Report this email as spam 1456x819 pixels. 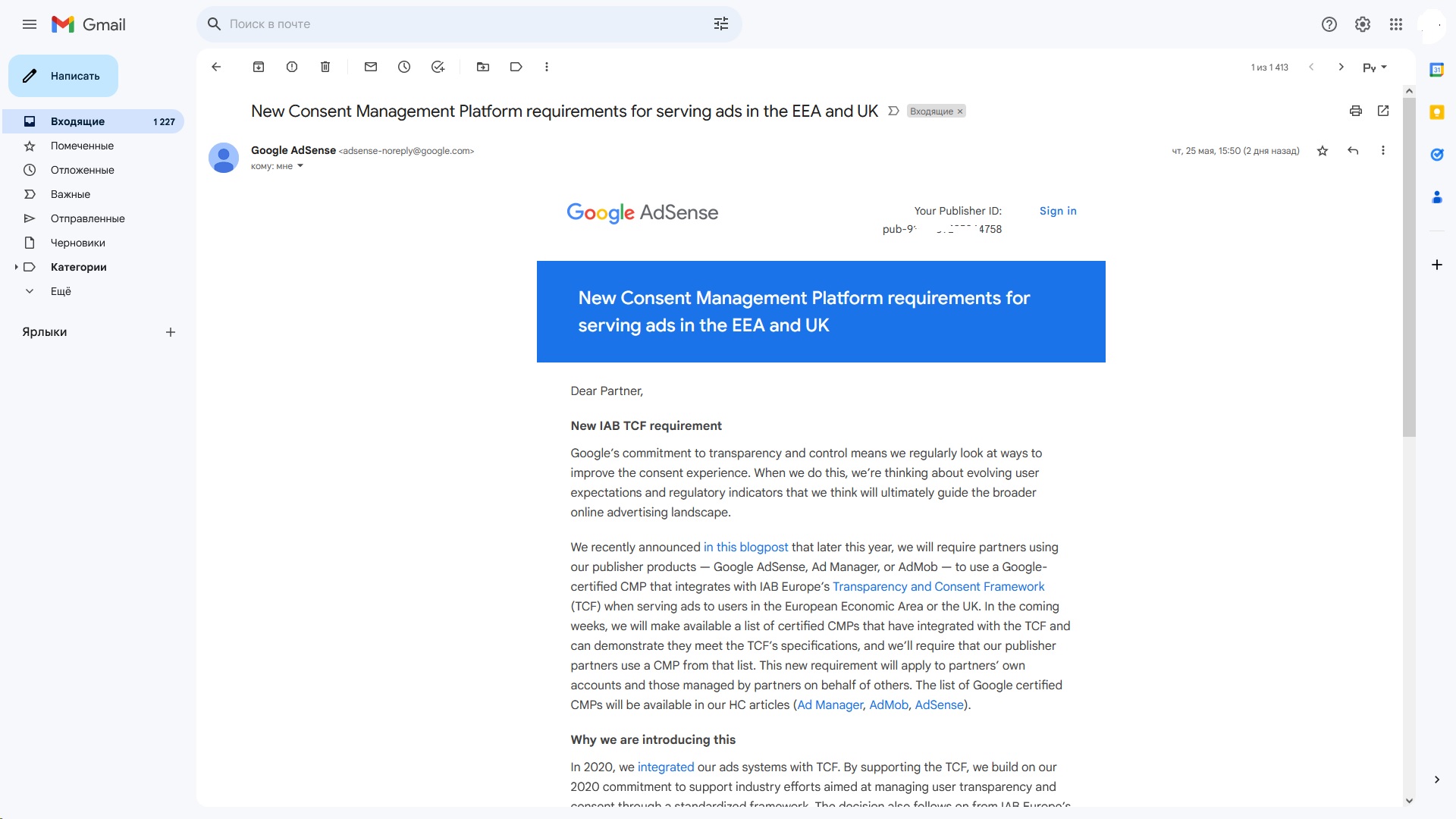coord(292,67)
